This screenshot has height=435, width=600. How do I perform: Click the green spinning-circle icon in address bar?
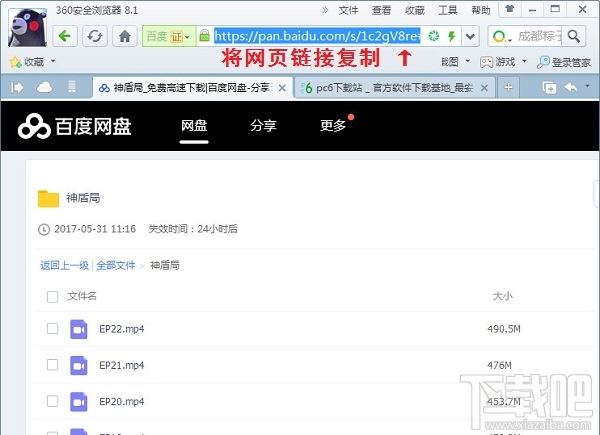pyautogui.click(x=434, y=36)
